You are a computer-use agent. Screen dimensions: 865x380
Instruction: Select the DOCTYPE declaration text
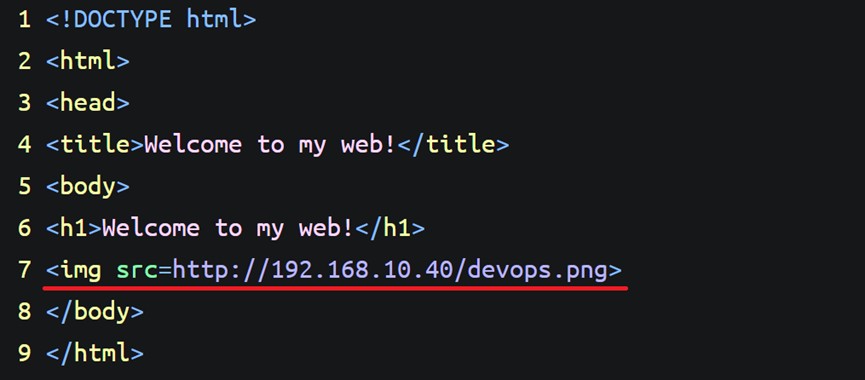pos(151,19)
